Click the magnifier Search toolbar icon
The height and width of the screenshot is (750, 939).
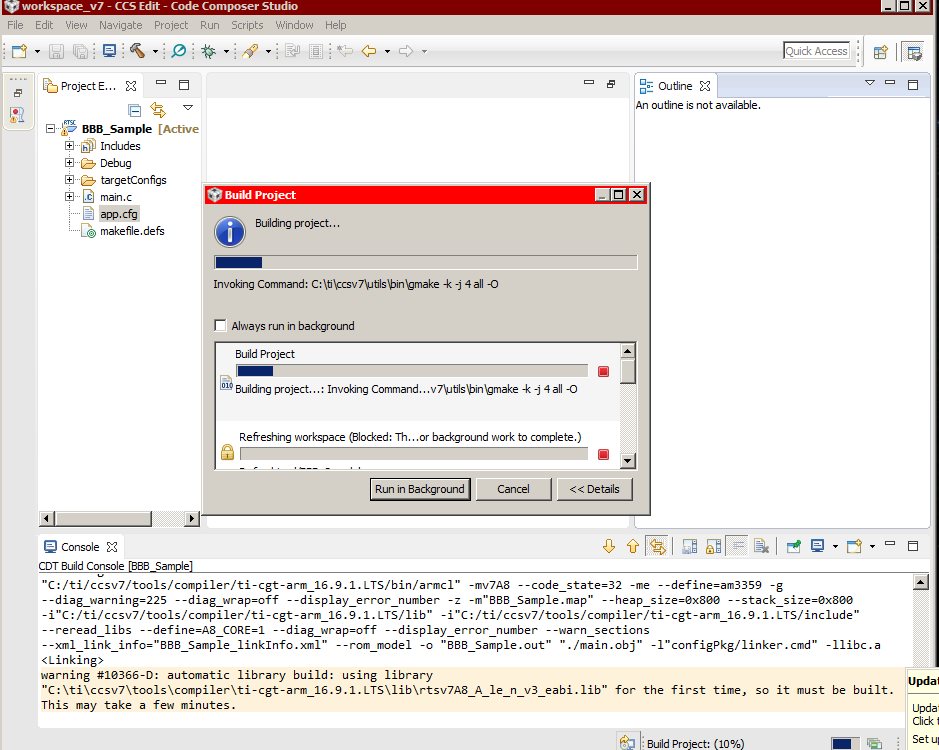tap(178, 51)
